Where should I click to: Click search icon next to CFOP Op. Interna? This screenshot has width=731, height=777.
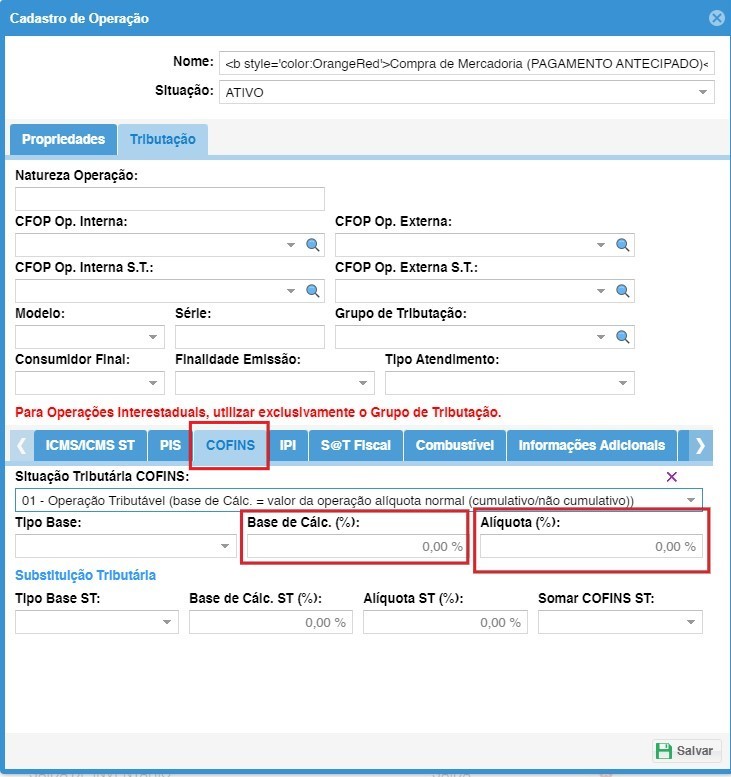(312, 245)
